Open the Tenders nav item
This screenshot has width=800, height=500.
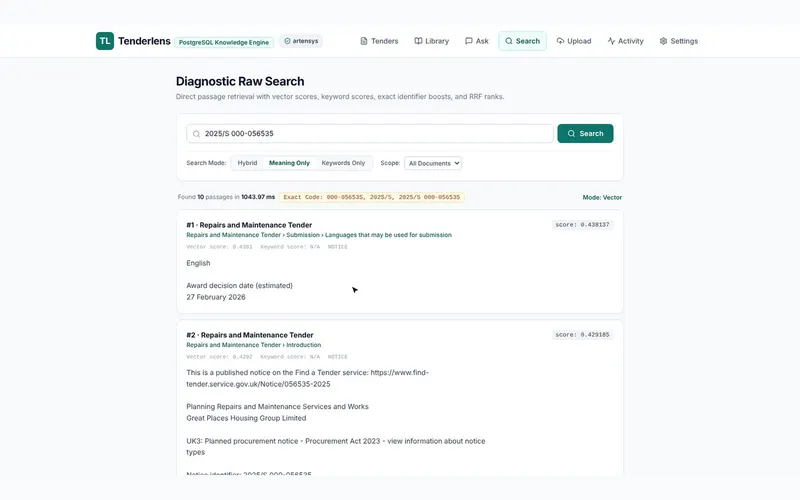coord(379,41)
